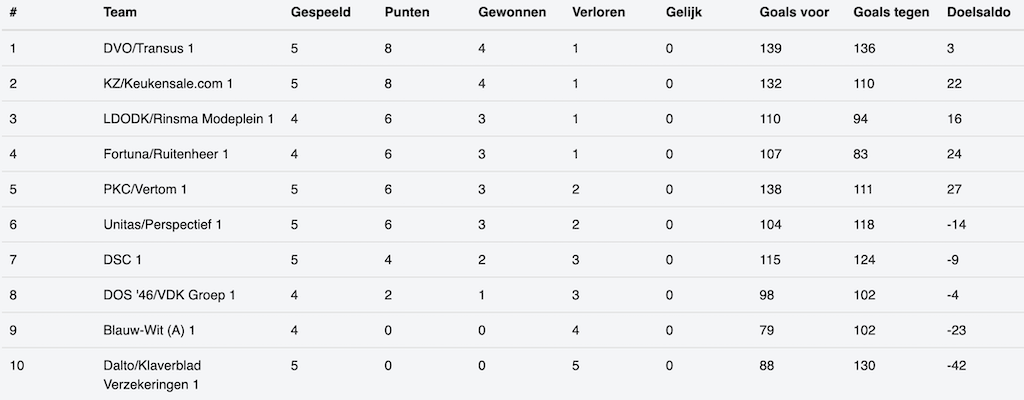
Task: Select the KZ/Keukensale.com 1 team name
Action: point(160,84)
